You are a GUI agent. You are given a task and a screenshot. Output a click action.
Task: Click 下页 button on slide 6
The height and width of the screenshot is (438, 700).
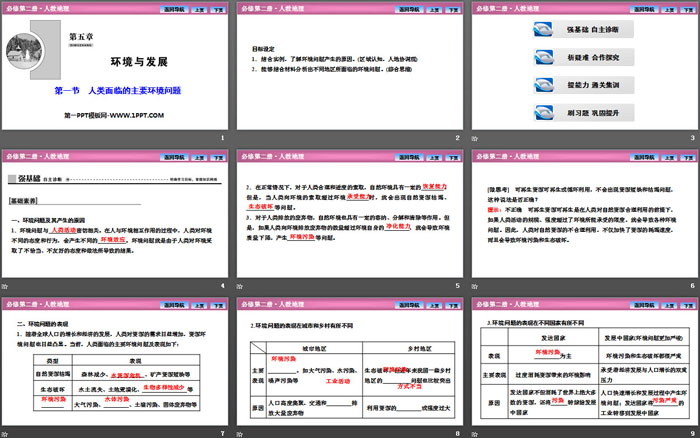[688, 157]
